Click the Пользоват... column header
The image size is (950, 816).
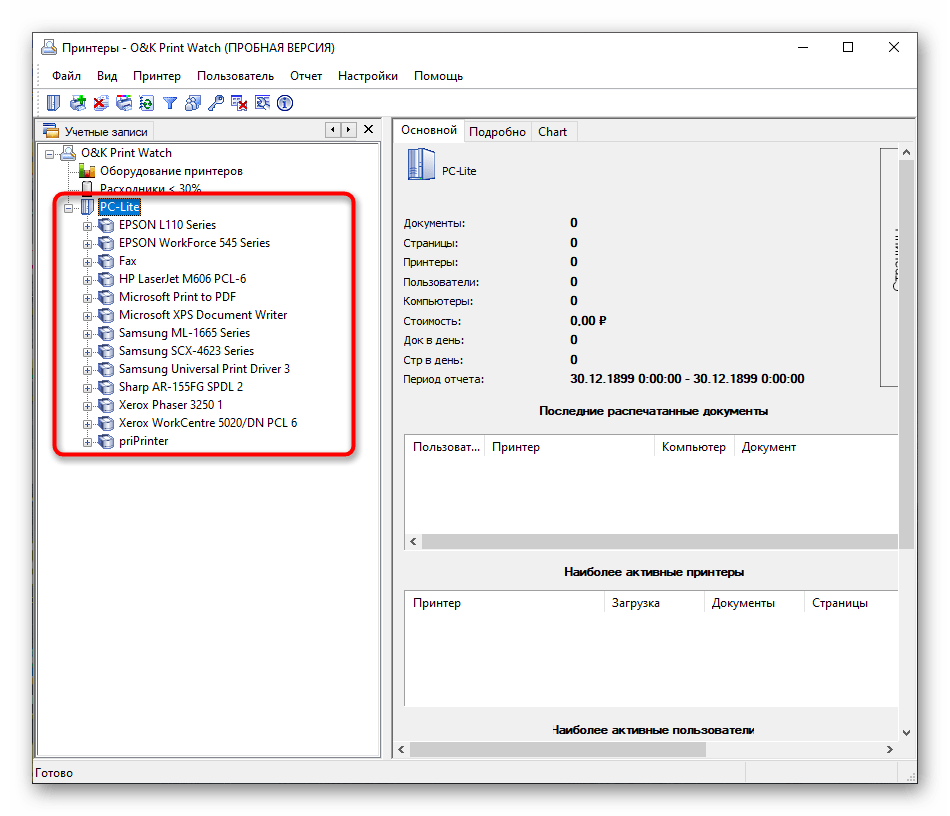tap(445, 447)
